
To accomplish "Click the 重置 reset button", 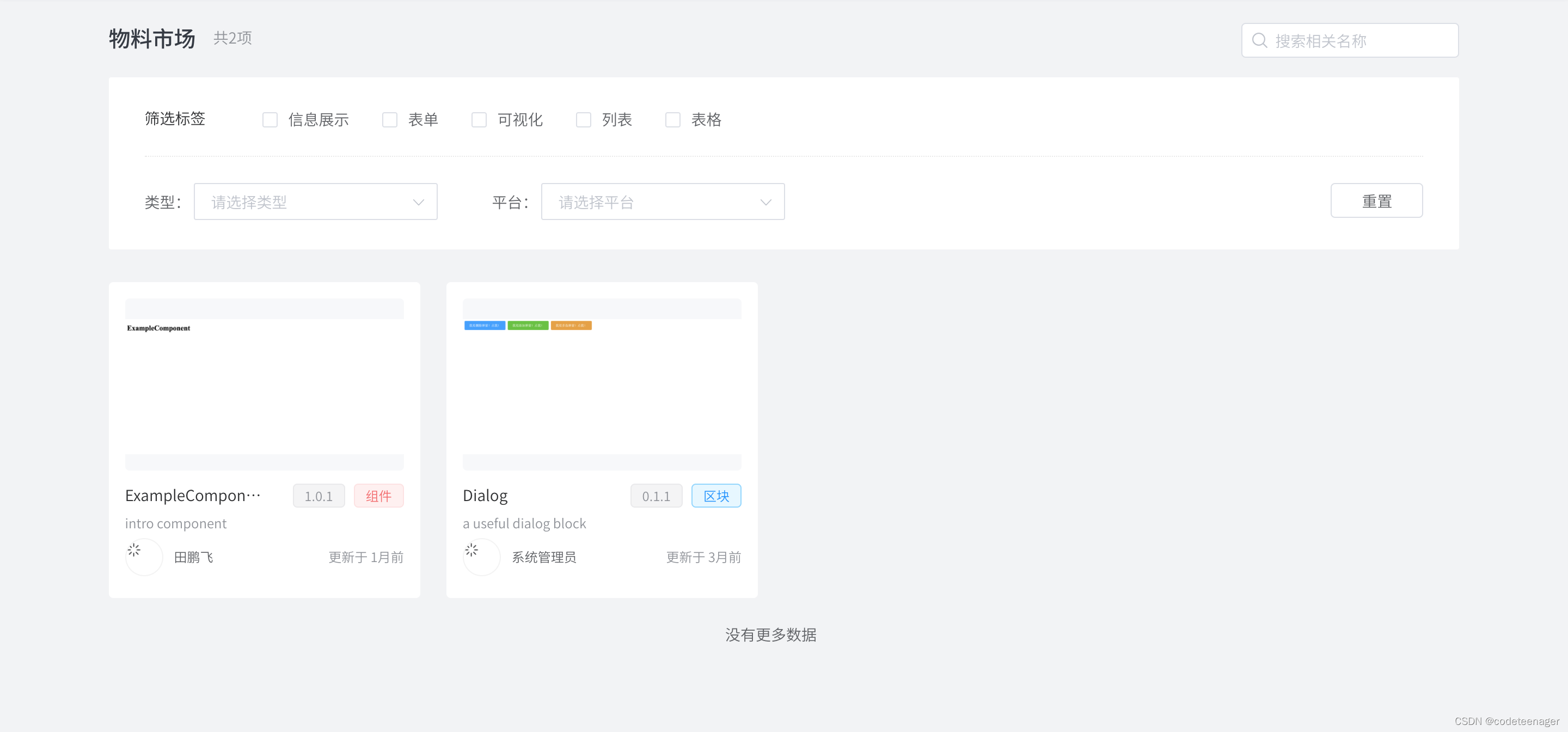I will pyautogui.click(x=1376, y=200).
